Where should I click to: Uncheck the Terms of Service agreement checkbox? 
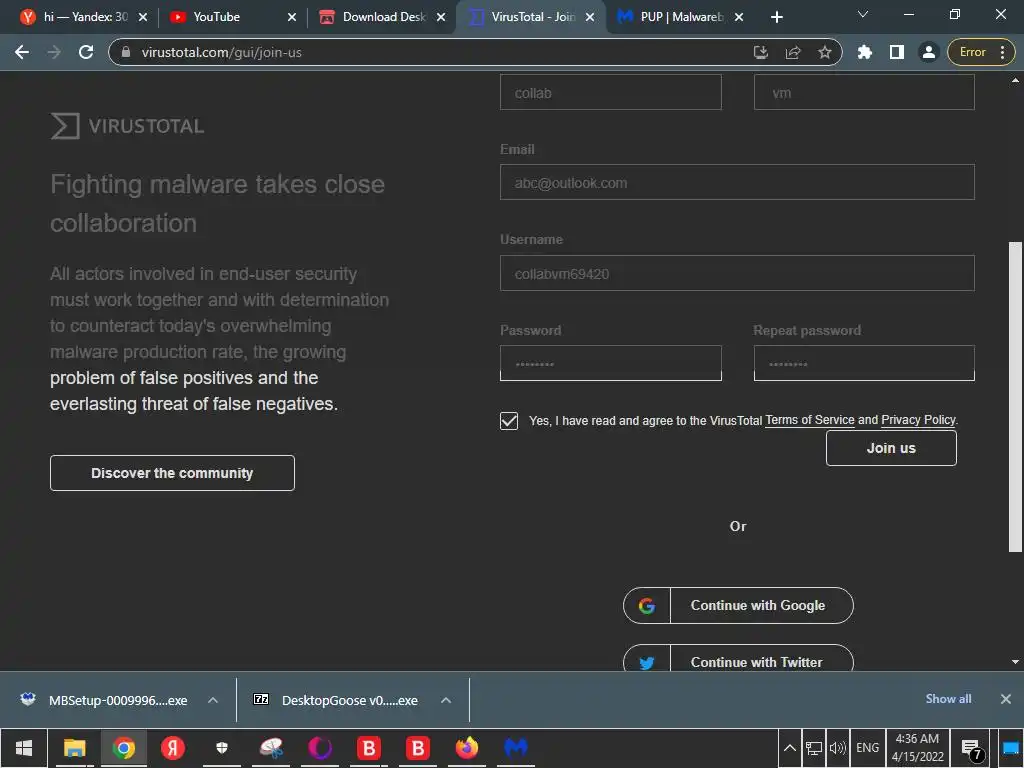[x=509, y=421]
